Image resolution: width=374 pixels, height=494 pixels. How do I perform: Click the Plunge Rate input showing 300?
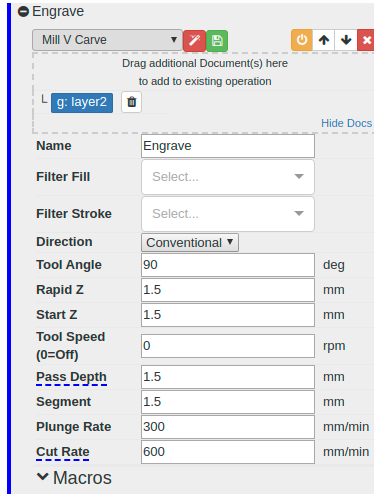tap(228, 427)
